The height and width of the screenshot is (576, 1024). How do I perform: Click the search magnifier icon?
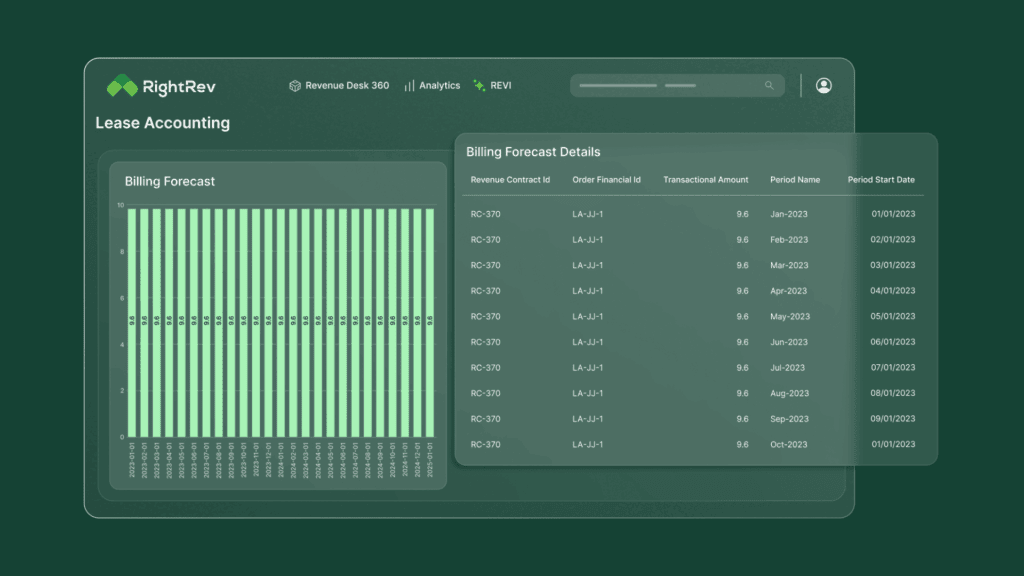[769, 86]
